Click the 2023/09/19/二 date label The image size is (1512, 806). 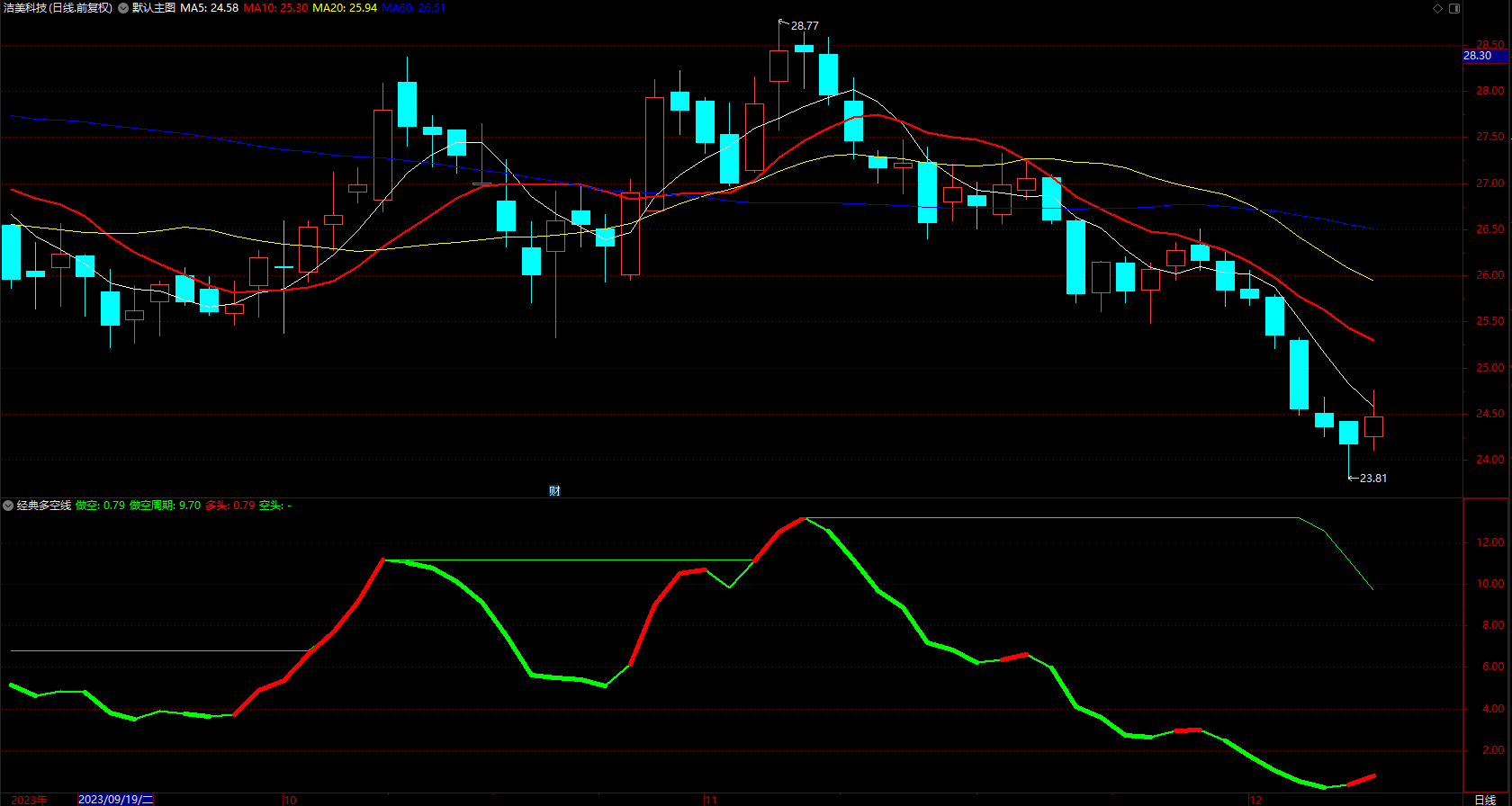(x=116, y=799)
